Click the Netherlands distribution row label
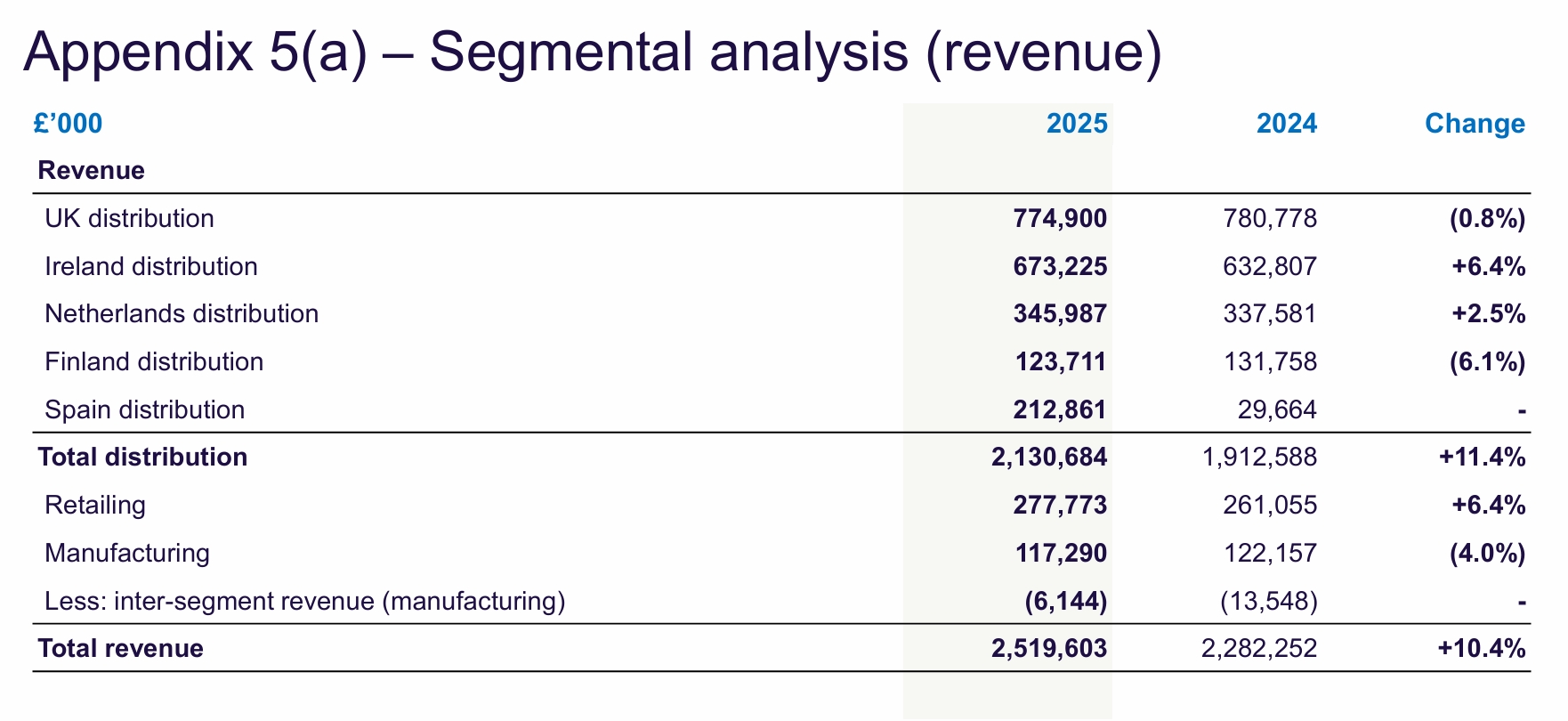This screenshot has height=721, width=1568. click(182, 314)
